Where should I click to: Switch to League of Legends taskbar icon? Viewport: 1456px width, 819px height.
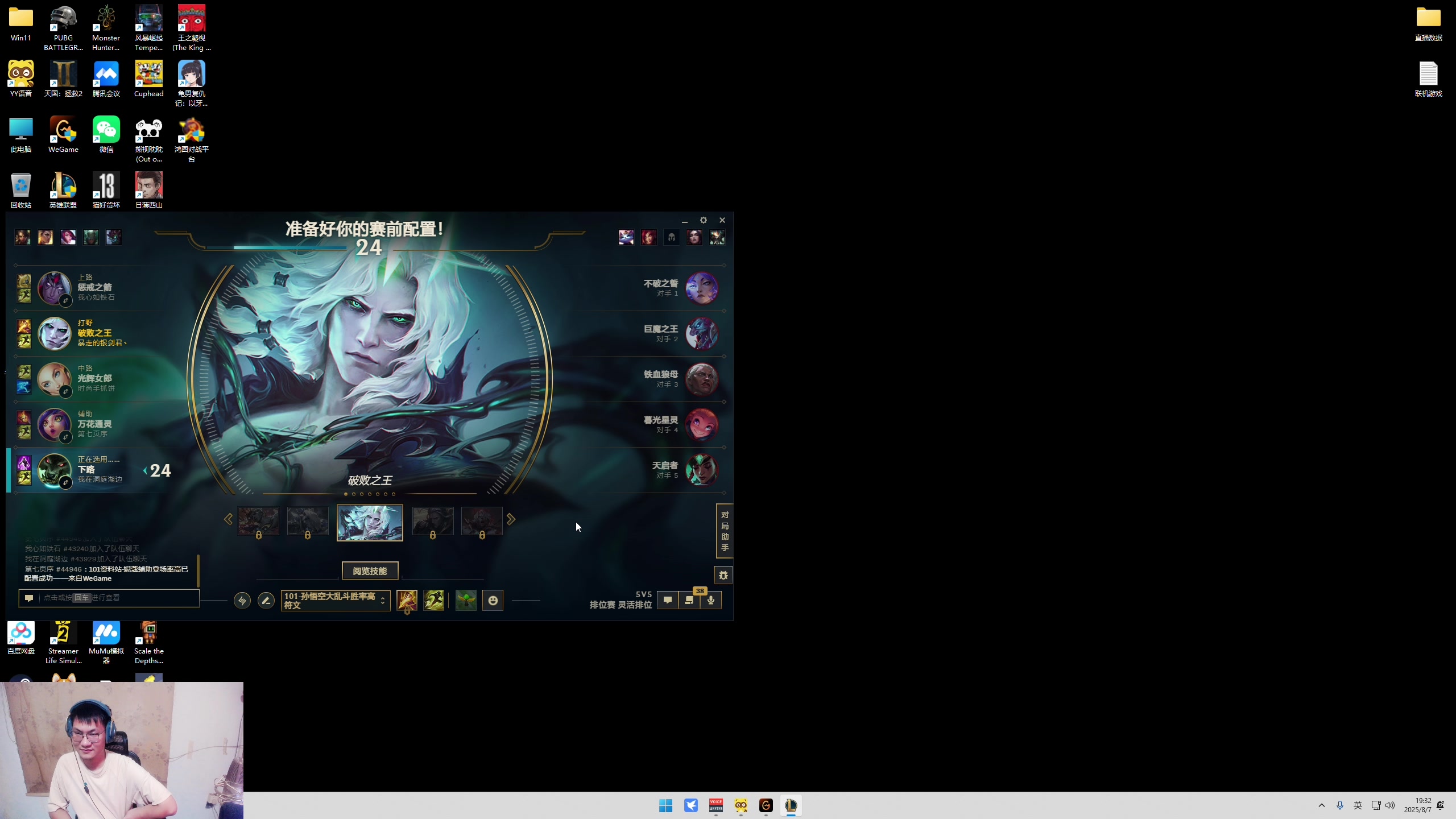coord(791,805)
